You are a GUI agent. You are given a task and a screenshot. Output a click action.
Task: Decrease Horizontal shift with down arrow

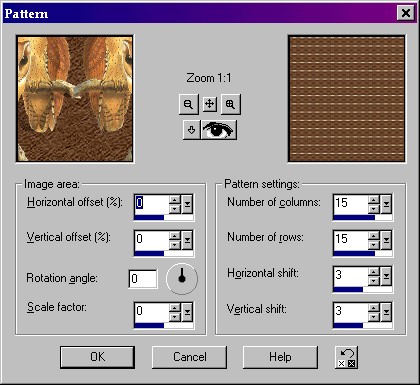(x=374, y=281)
